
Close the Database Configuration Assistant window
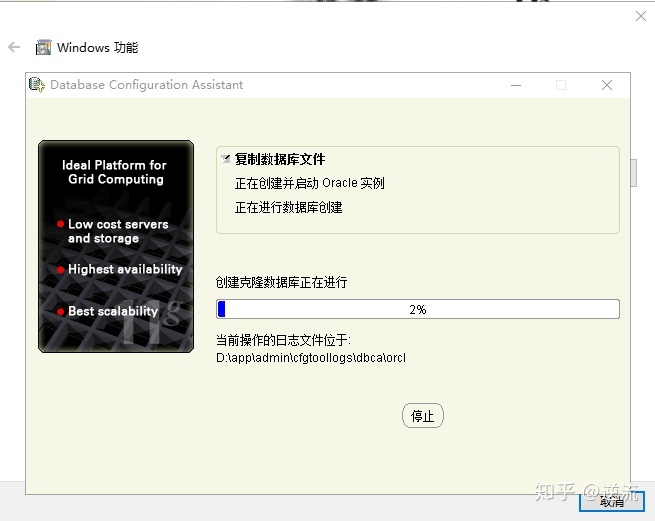607,85
